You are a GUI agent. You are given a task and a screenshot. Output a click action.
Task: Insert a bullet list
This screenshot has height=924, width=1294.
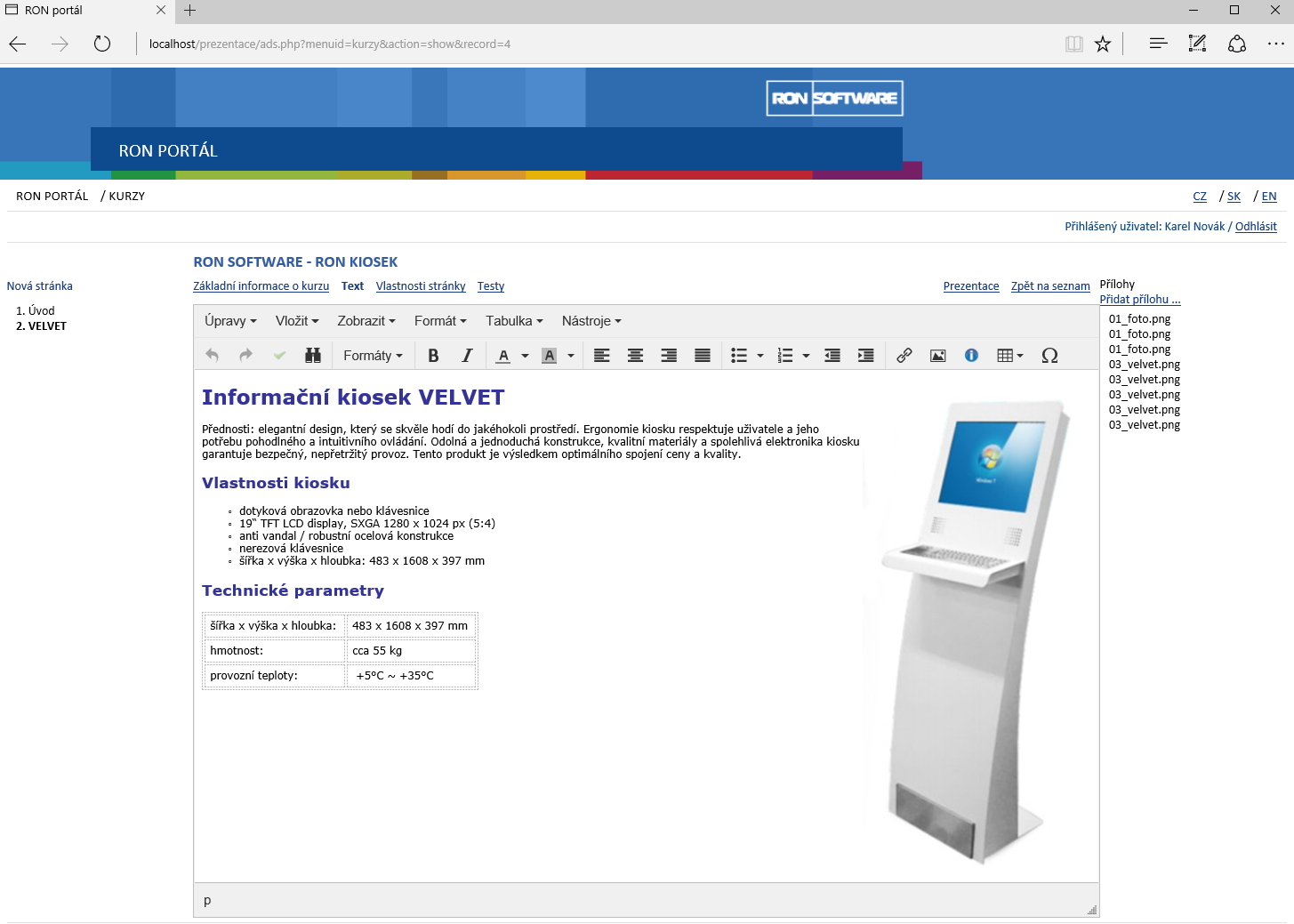pos(739,356)
